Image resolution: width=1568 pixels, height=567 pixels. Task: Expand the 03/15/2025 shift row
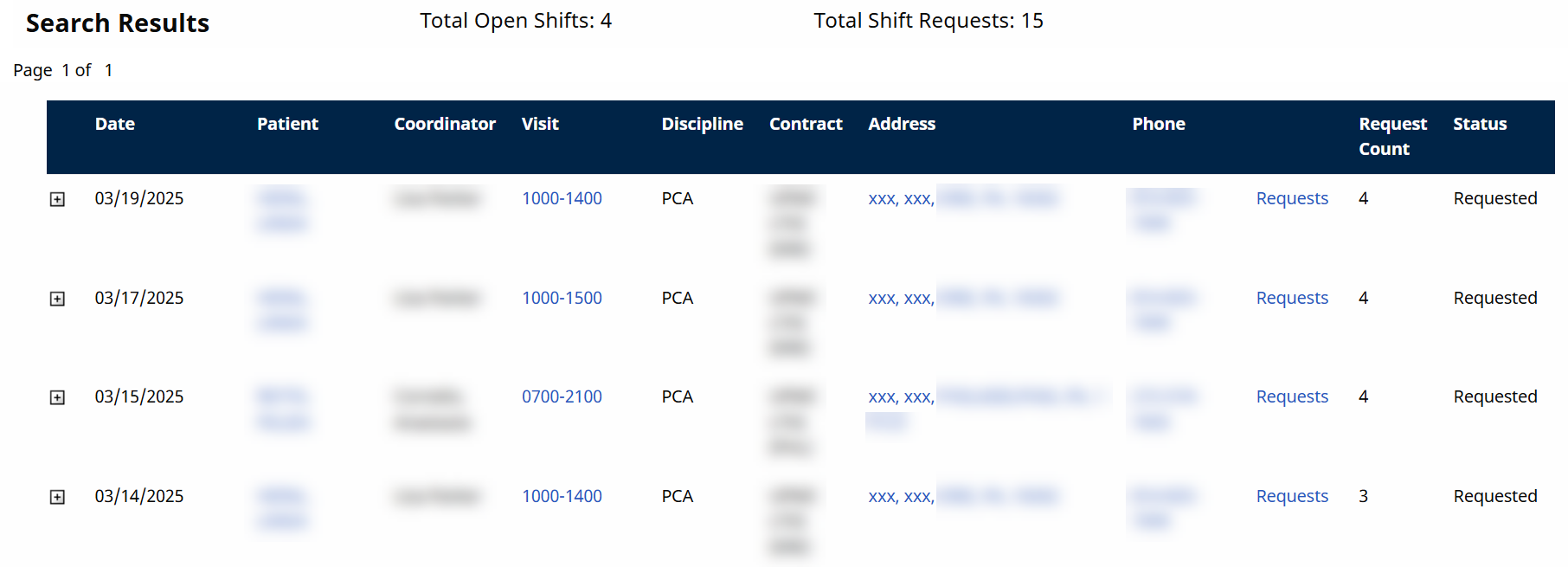[57, 397]
